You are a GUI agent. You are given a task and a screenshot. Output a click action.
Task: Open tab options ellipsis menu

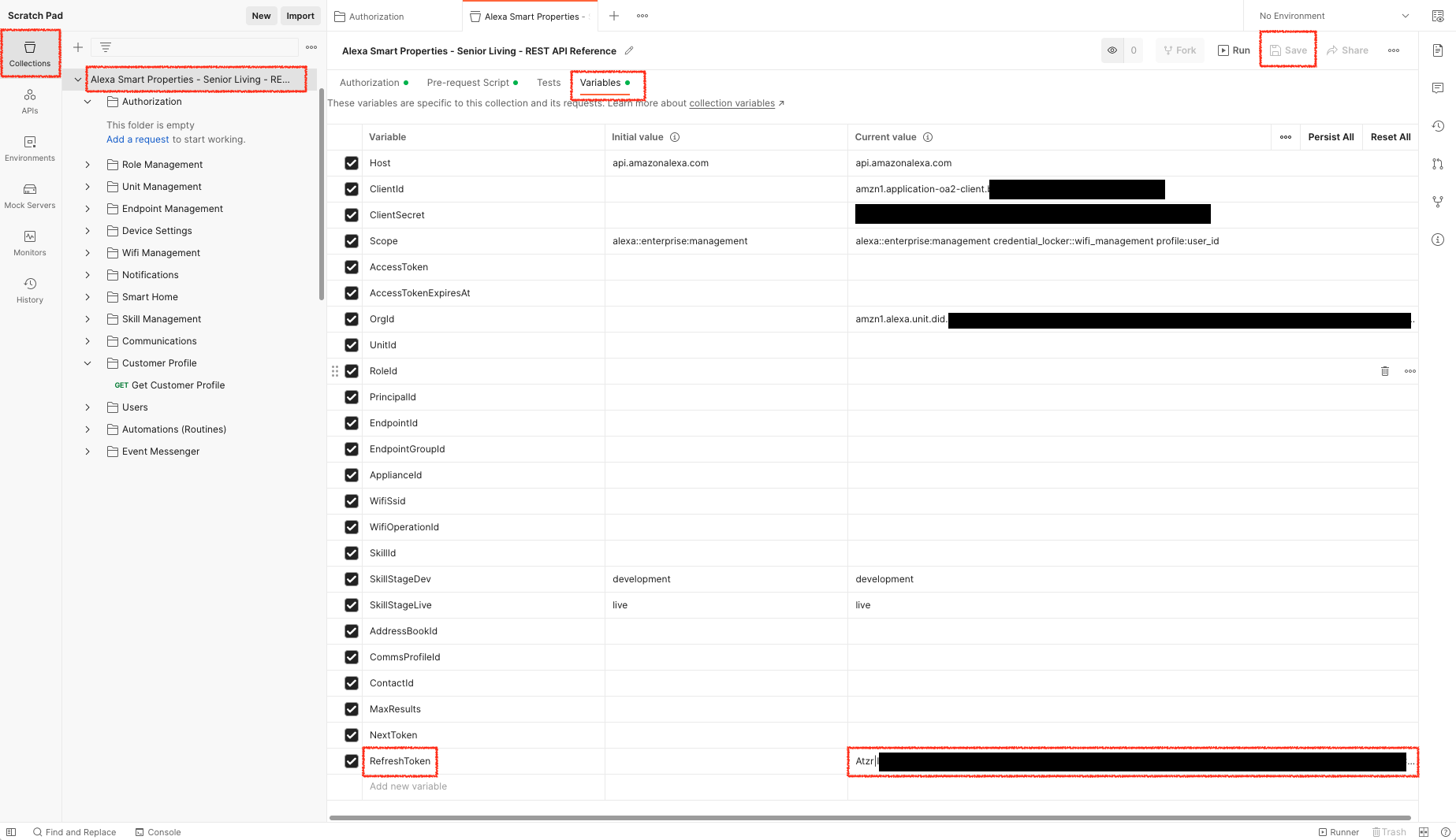[642, 16]
